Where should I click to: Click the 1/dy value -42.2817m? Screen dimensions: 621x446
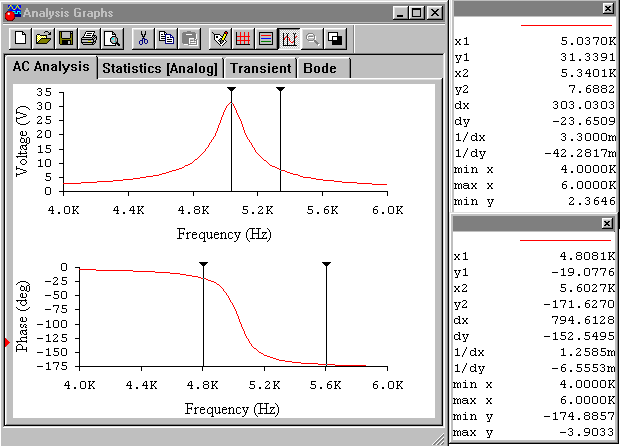coord(580,153)
